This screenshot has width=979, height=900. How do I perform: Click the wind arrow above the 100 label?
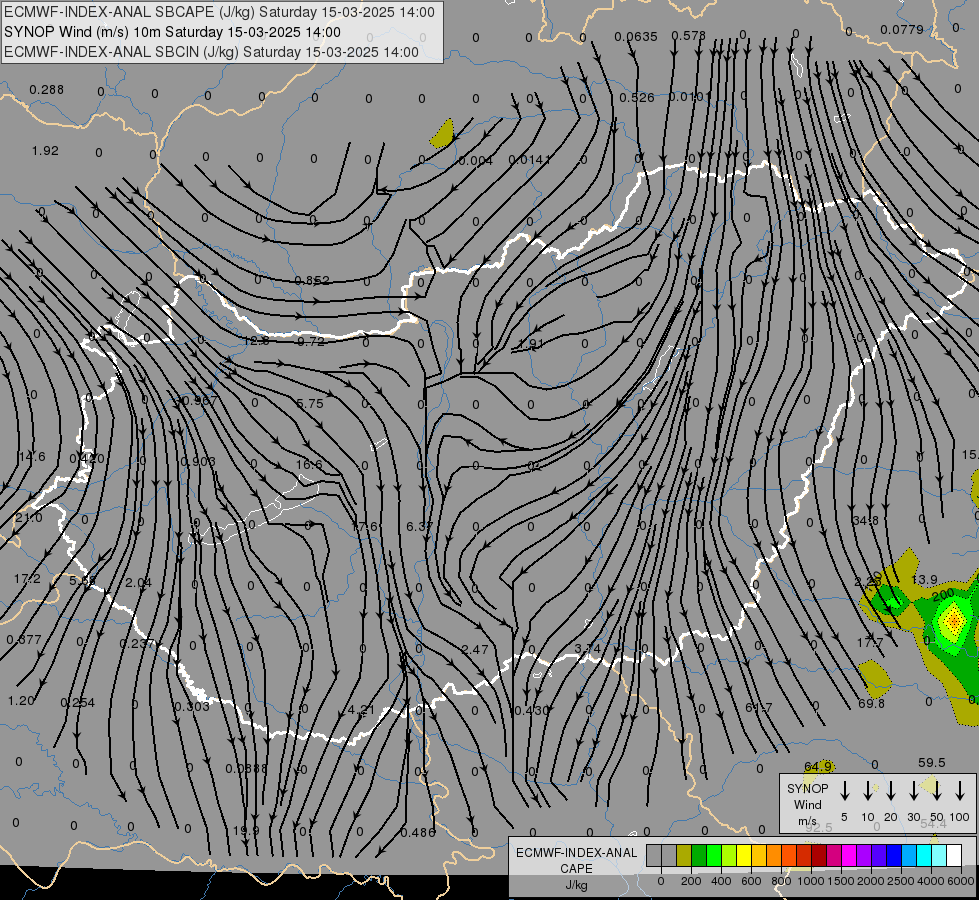click(x=960, y=791)
